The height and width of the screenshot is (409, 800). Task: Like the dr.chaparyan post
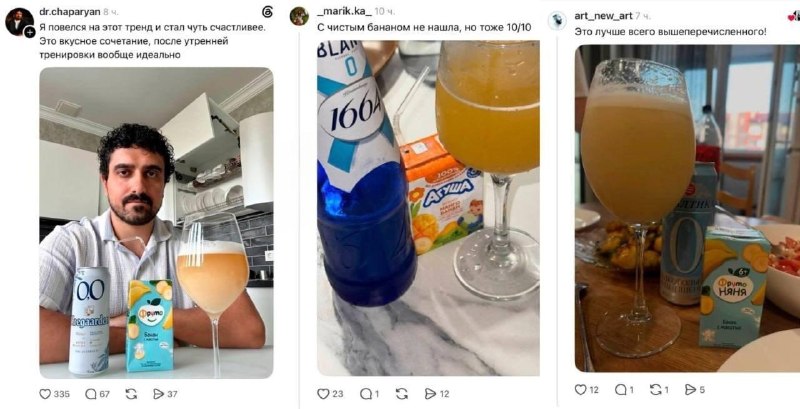45,394
